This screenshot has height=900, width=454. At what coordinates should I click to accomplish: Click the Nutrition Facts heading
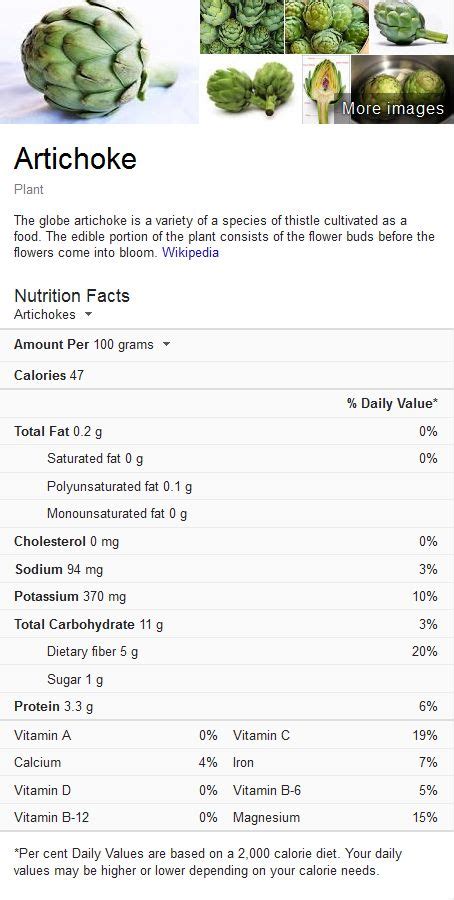(x=72, y=296)
